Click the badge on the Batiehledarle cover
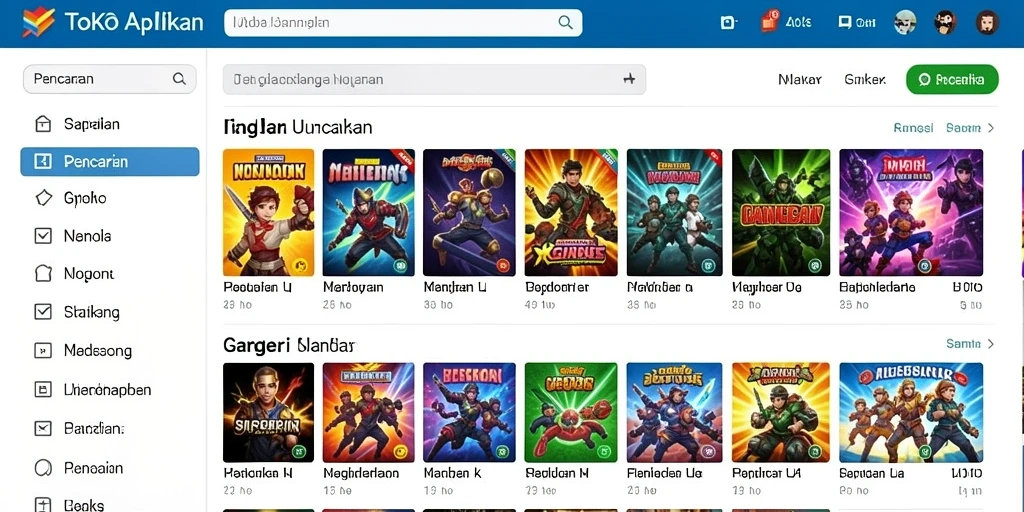This screenshot has height=512, width=1024. point(924,265)
